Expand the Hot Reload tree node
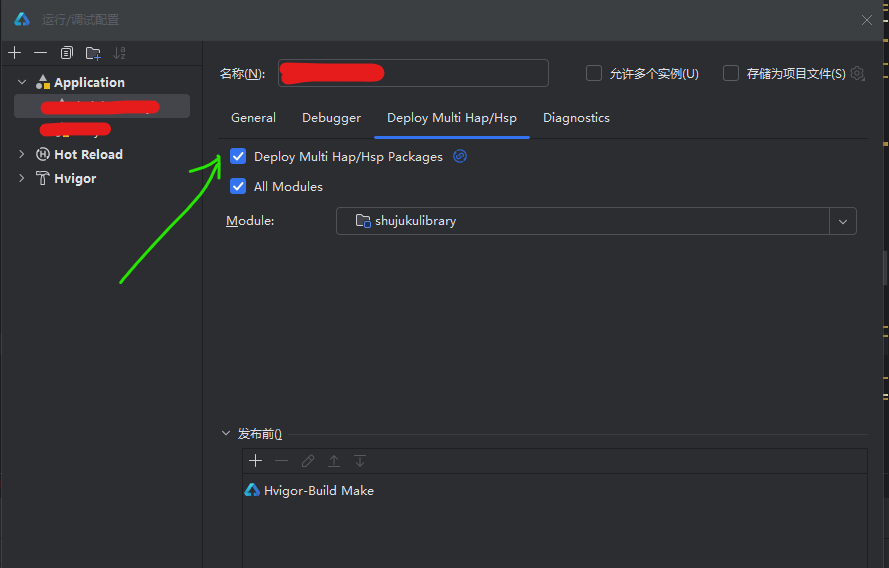Screen dimensions: 889x568 22,154
